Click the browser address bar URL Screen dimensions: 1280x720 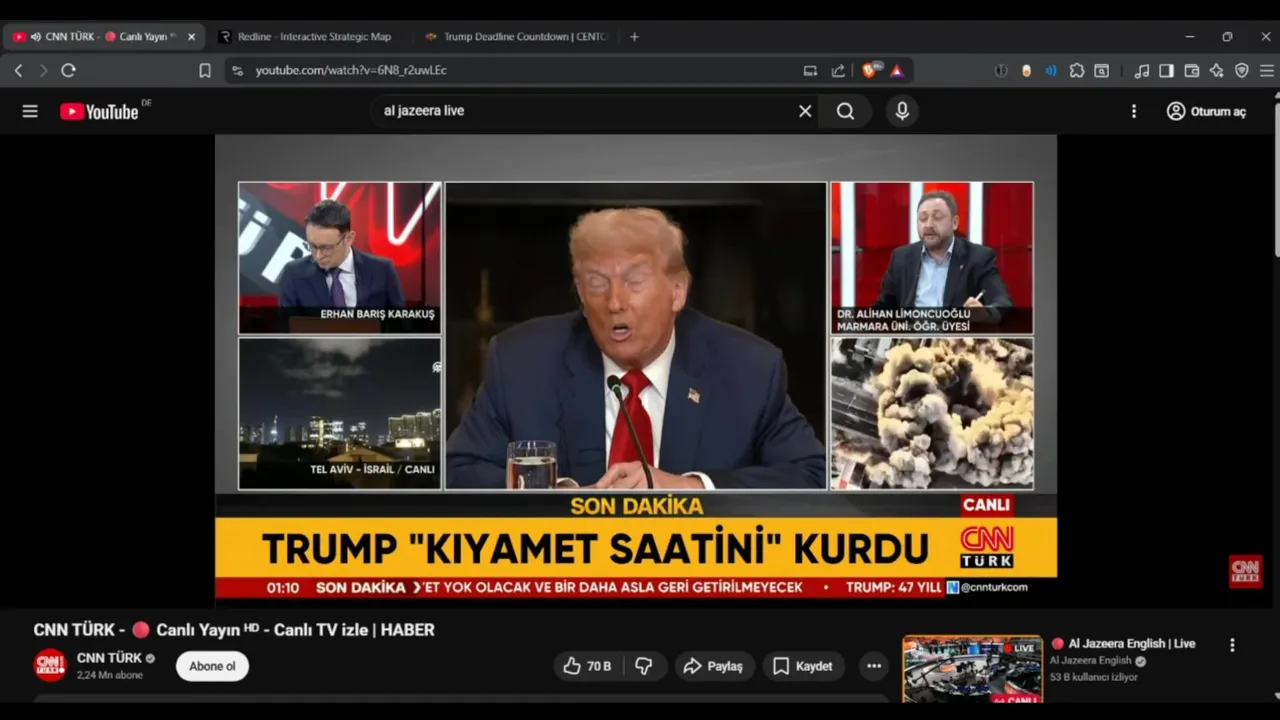[351, 70]
